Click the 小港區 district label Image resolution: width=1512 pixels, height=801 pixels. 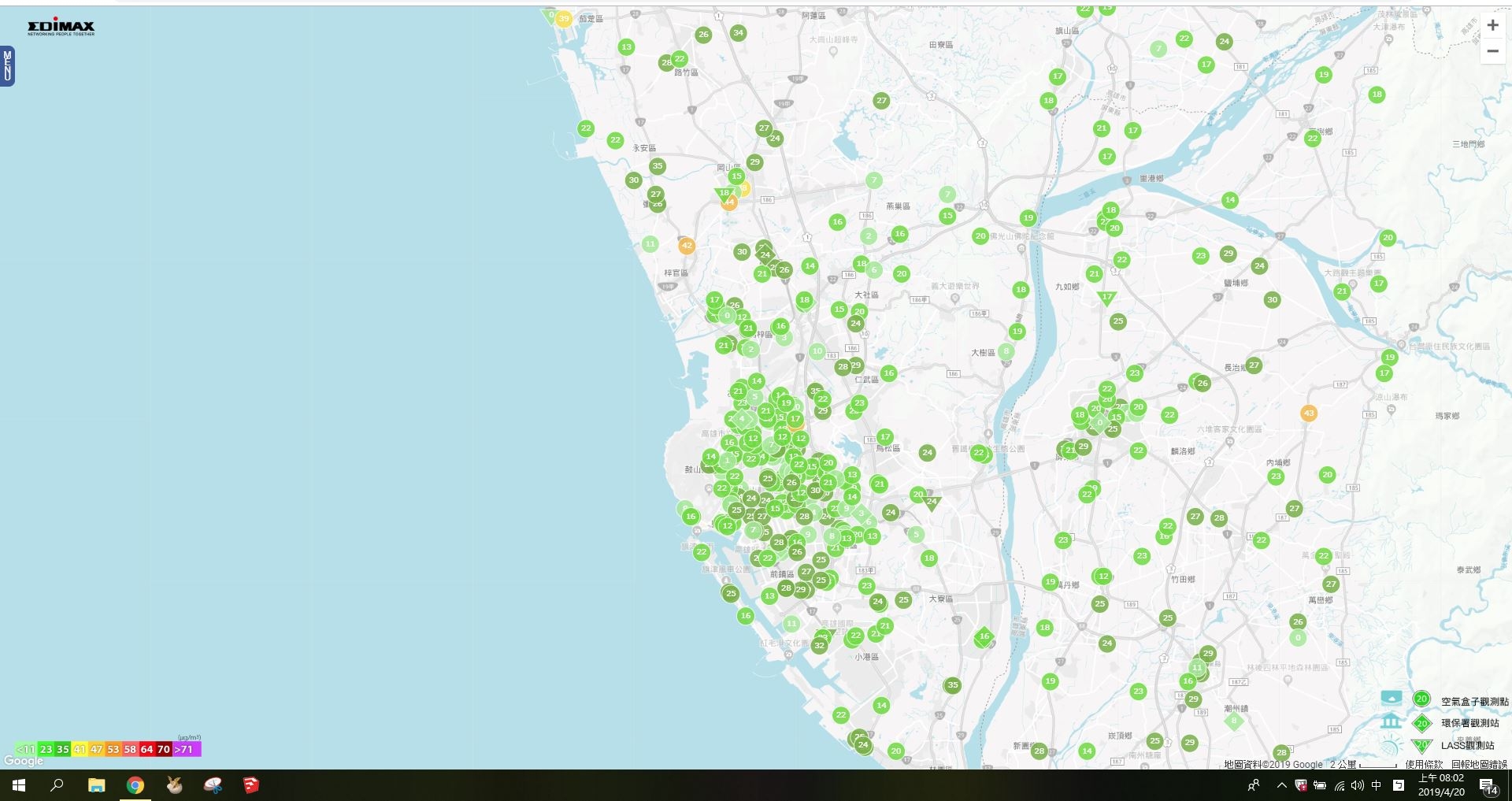click(x=867, y=657)
